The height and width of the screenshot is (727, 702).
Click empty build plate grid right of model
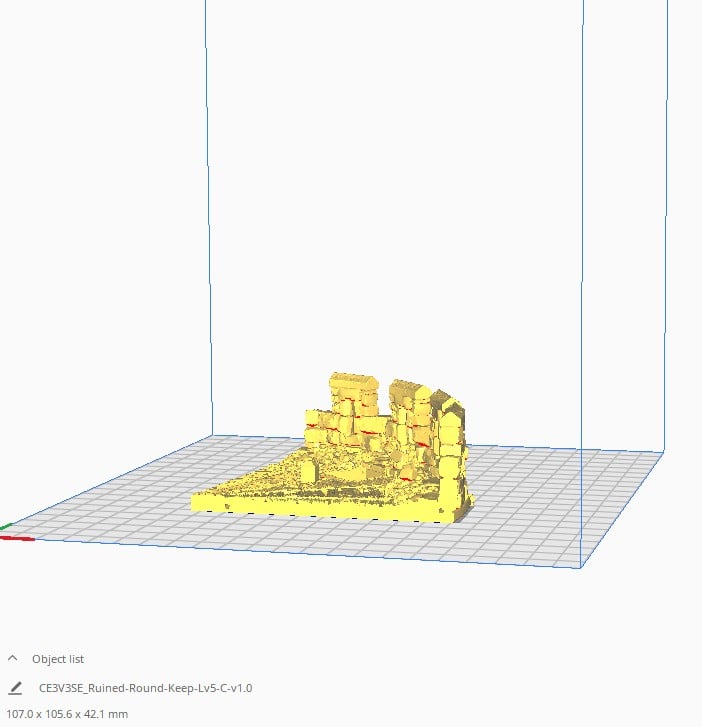[x=560, y=500]
